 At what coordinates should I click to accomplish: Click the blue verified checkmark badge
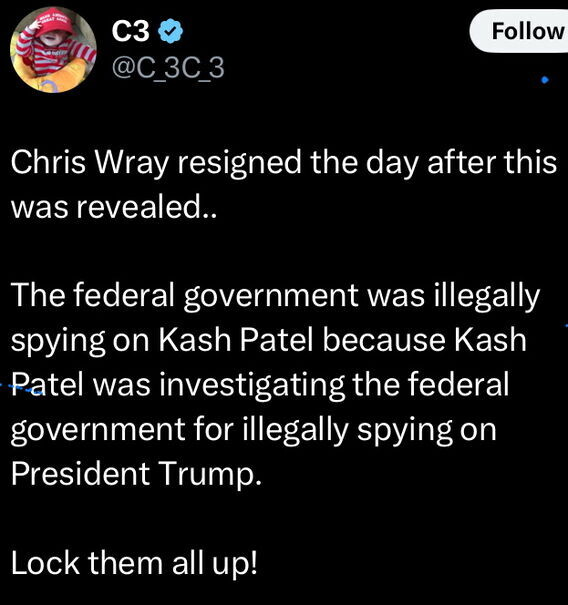(x=171, y=31)
